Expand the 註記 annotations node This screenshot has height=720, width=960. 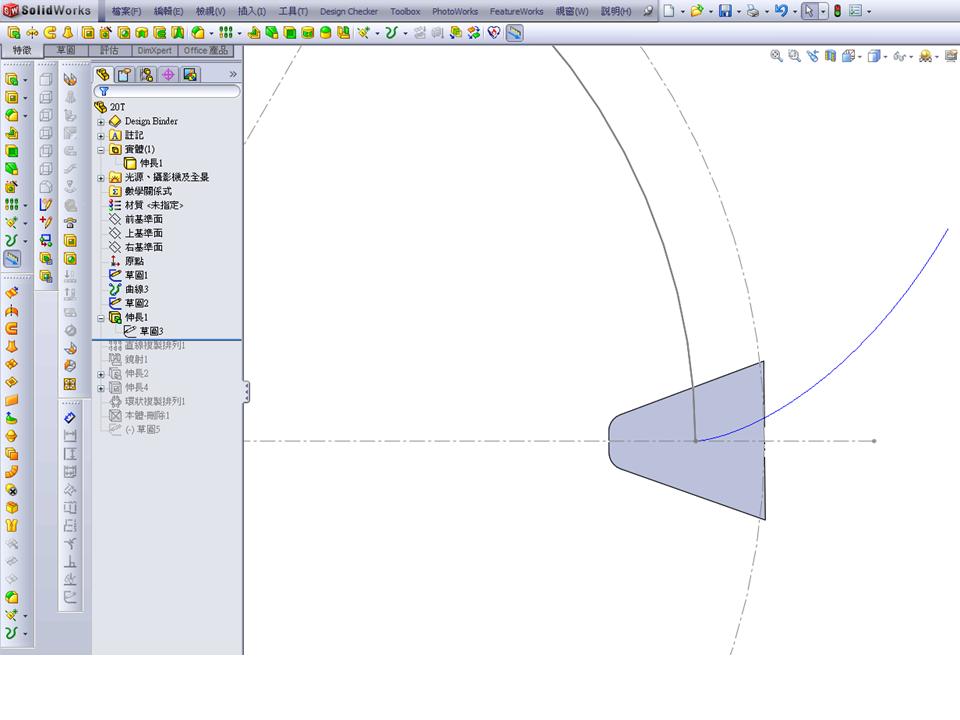(101, 136)
